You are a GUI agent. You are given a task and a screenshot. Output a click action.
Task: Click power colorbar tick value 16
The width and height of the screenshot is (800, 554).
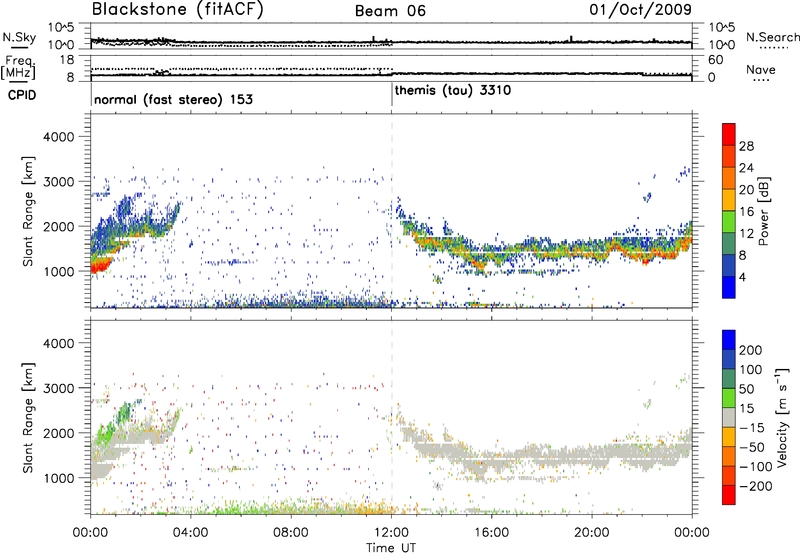pyautogui.click(x=746, y=212)
